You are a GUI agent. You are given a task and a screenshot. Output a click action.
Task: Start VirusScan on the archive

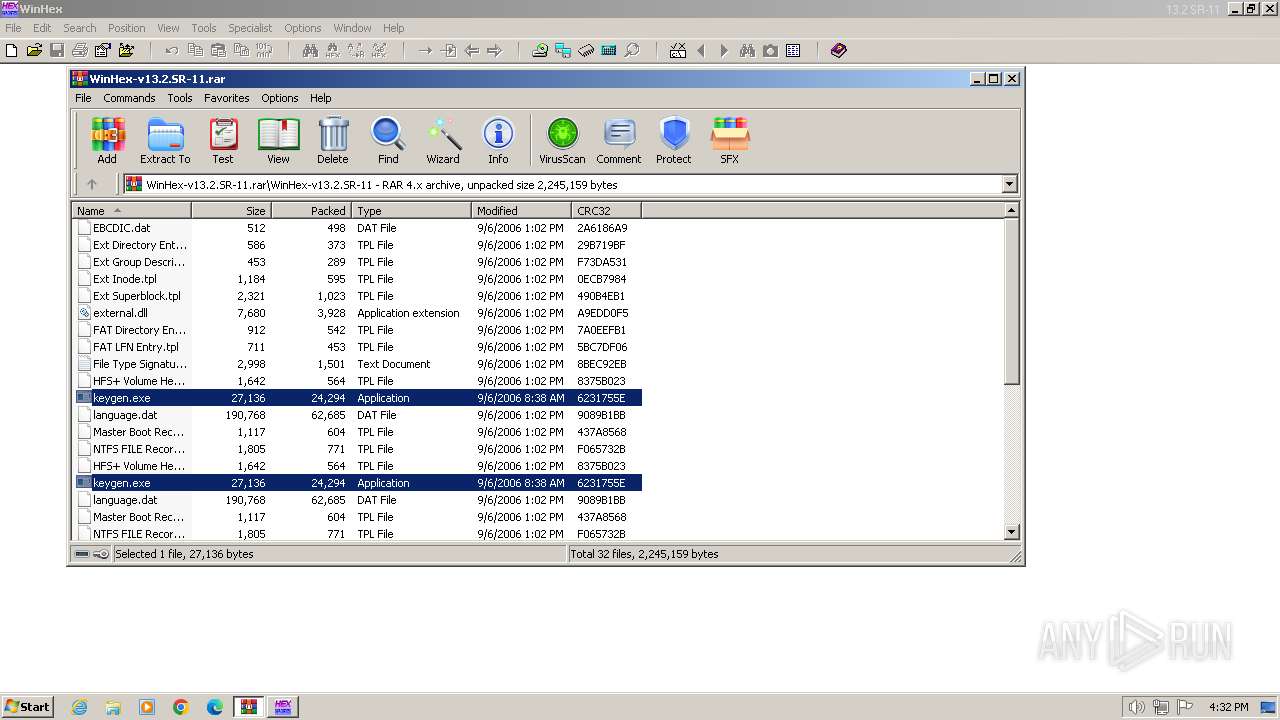[562, 140]
